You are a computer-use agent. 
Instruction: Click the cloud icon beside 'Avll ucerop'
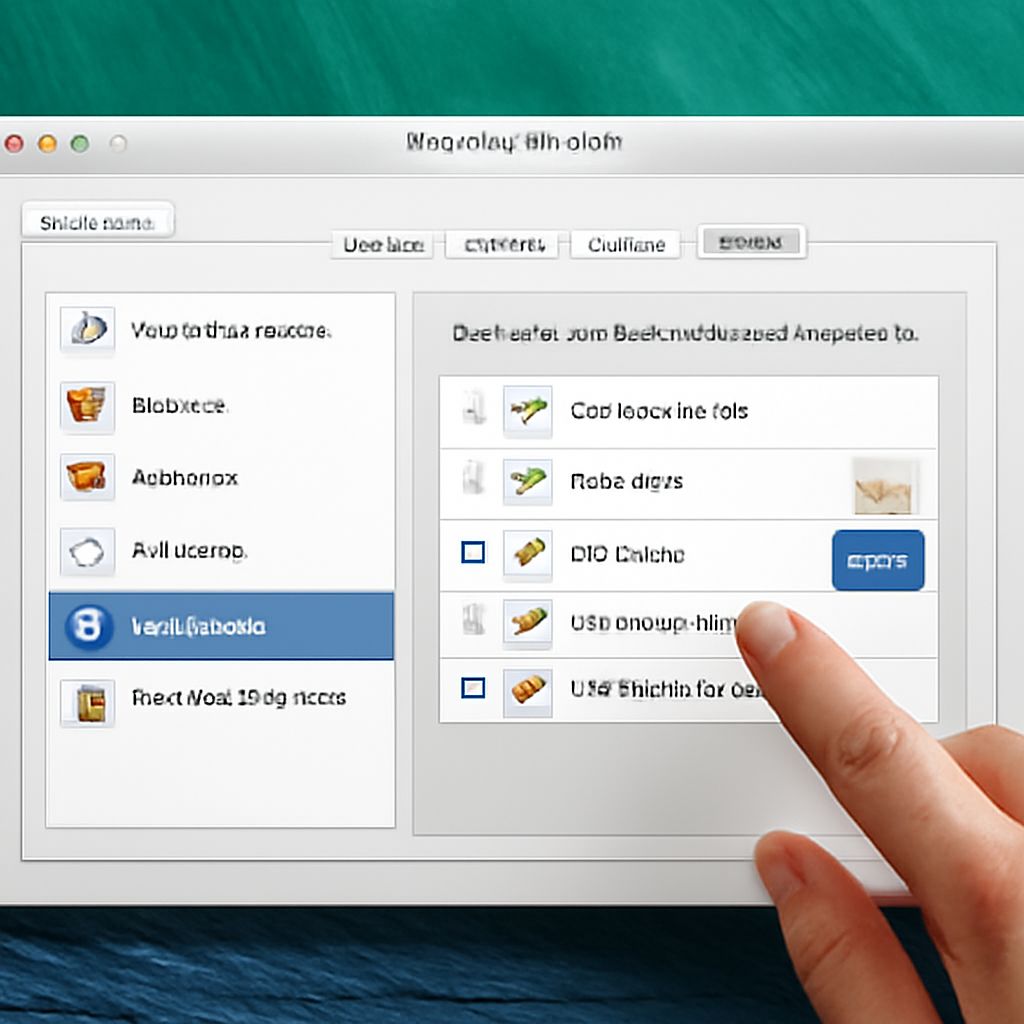pos(87,552)
